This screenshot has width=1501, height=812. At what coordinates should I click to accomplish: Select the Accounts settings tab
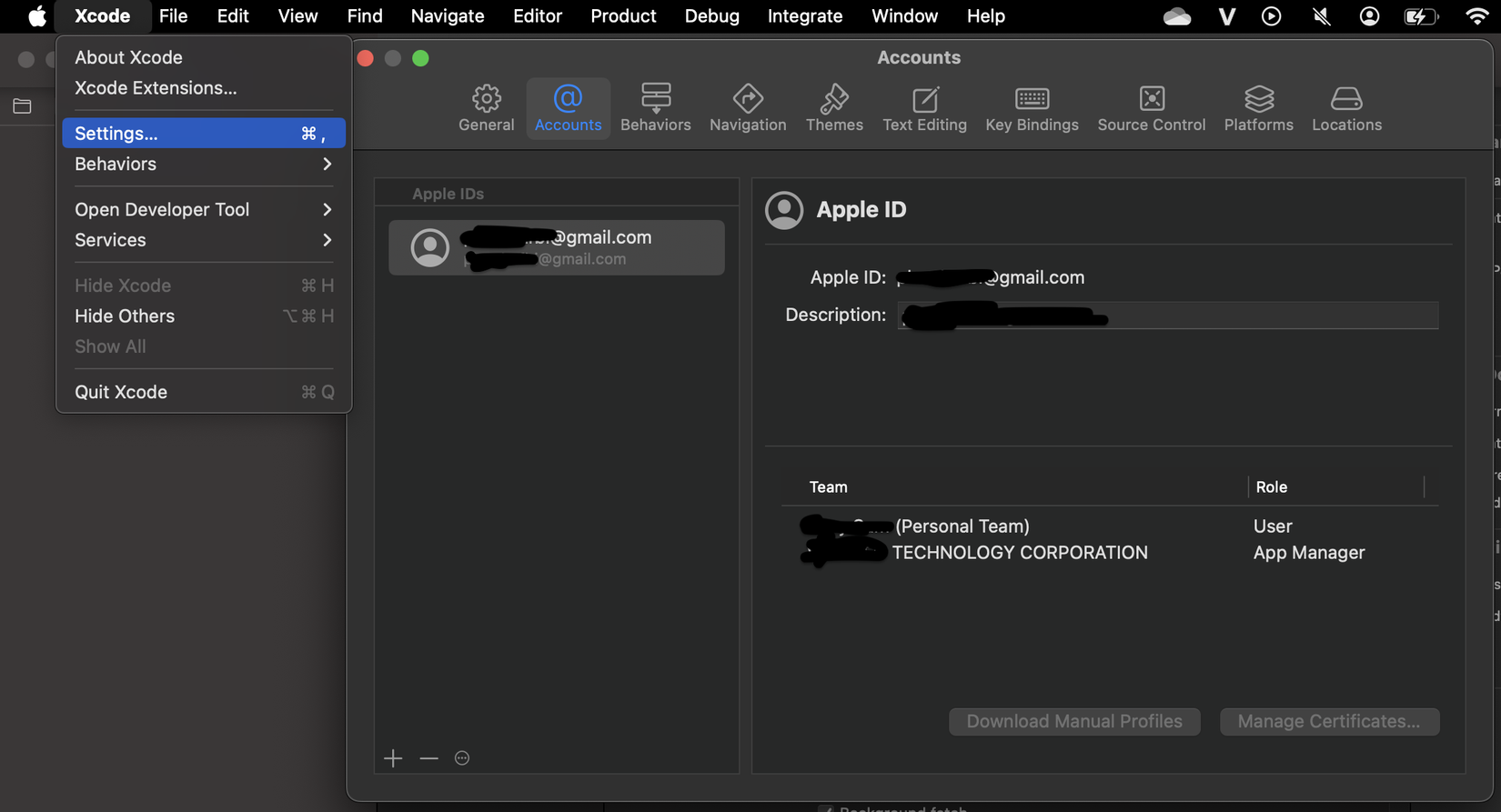click(568, 108)
